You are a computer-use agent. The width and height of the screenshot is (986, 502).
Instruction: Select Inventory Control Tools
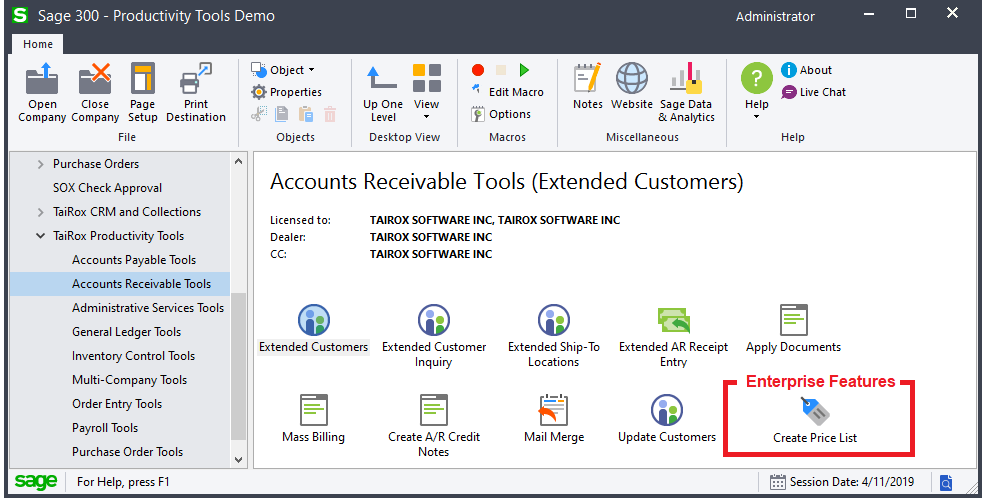[133, 355]
